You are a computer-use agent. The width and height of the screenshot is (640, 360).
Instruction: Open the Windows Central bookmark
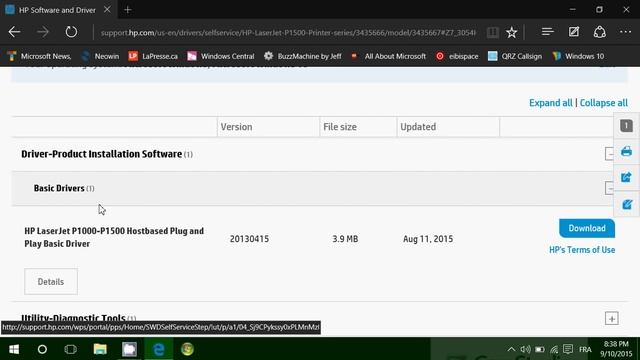click(221, 56)
